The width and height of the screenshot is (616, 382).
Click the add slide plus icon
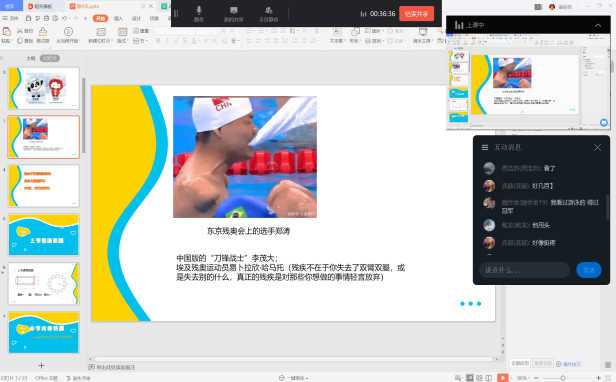pyautogui.click(x=41, y=365)
